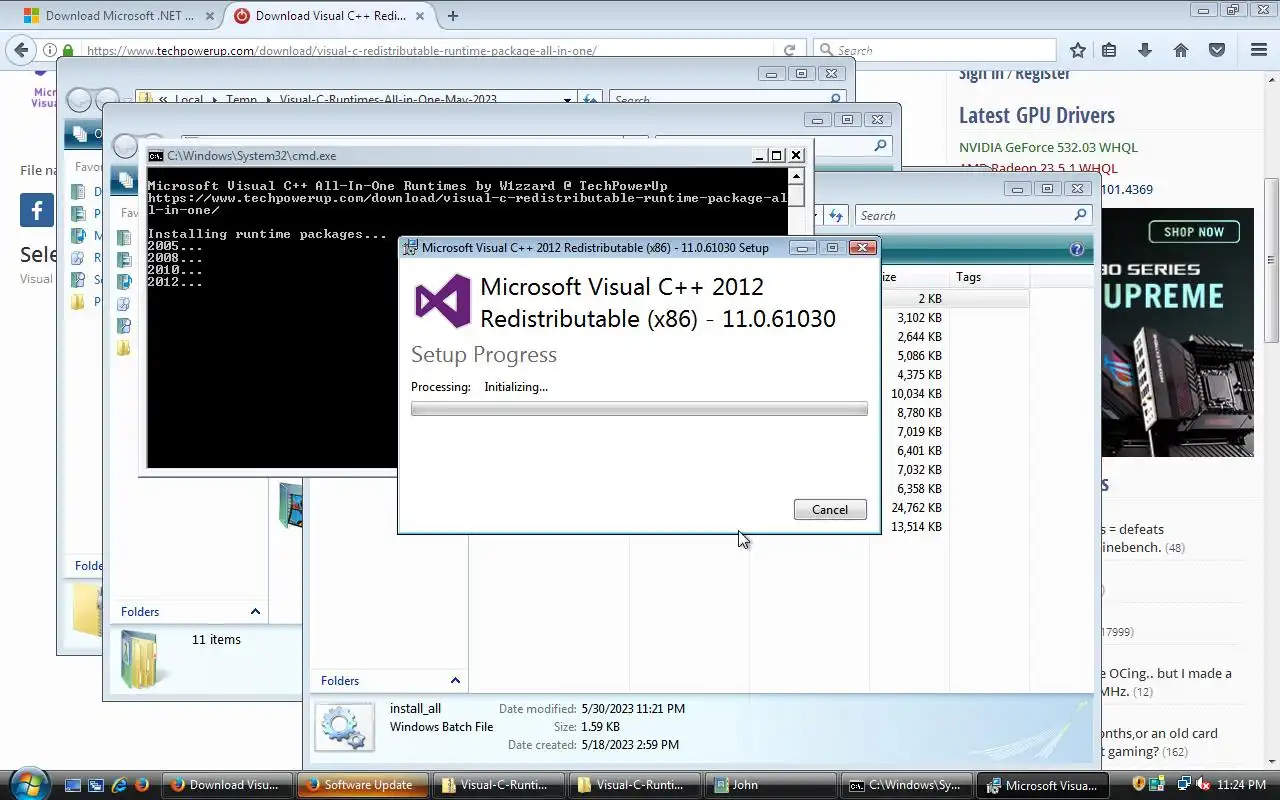Select the install_all batch file icon in details pane
The height and width of the screenshot is (800, 1280).
(x=344, y=727)
